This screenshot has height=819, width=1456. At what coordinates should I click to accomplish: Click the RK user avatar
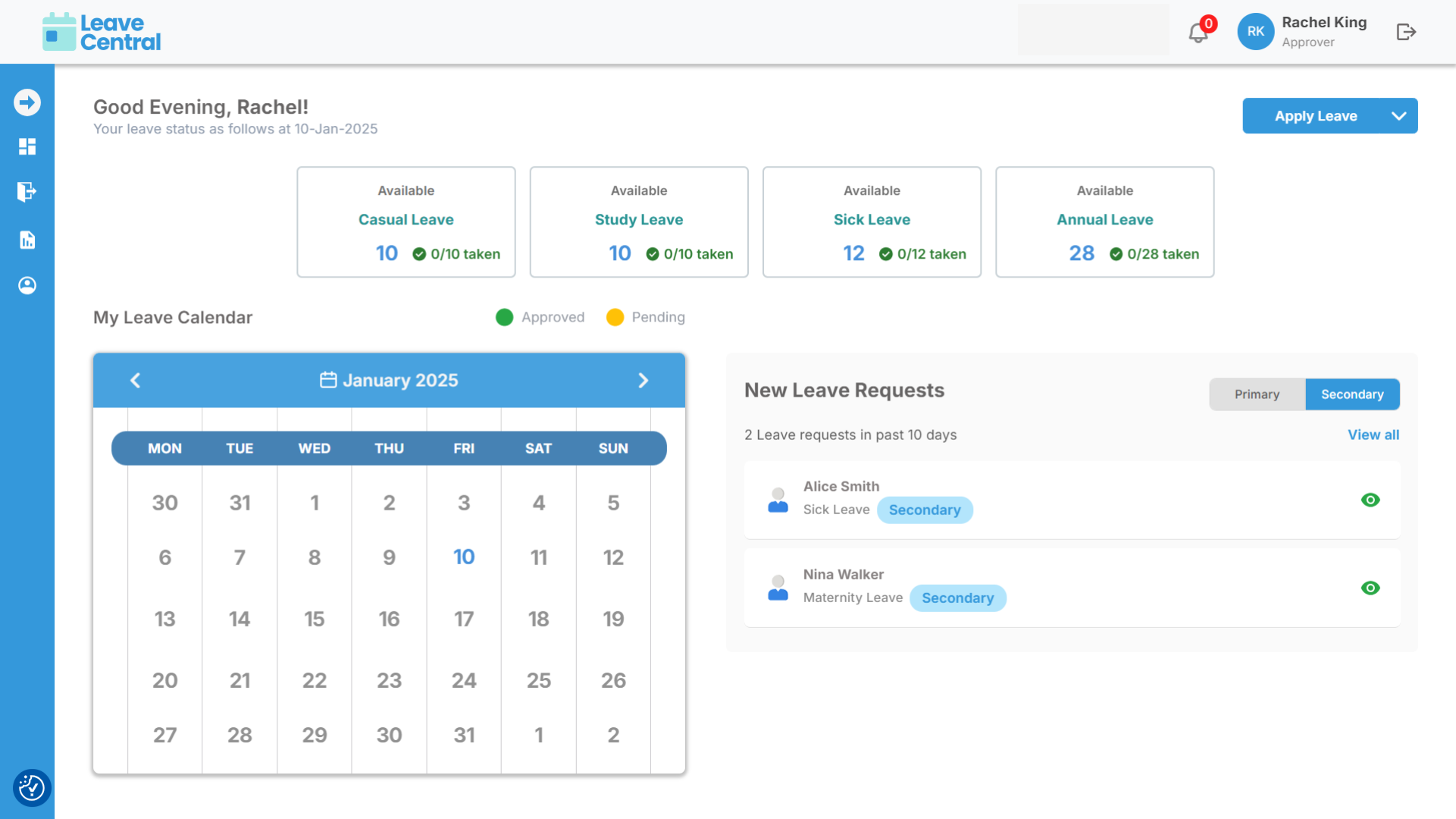point(1255,32)
